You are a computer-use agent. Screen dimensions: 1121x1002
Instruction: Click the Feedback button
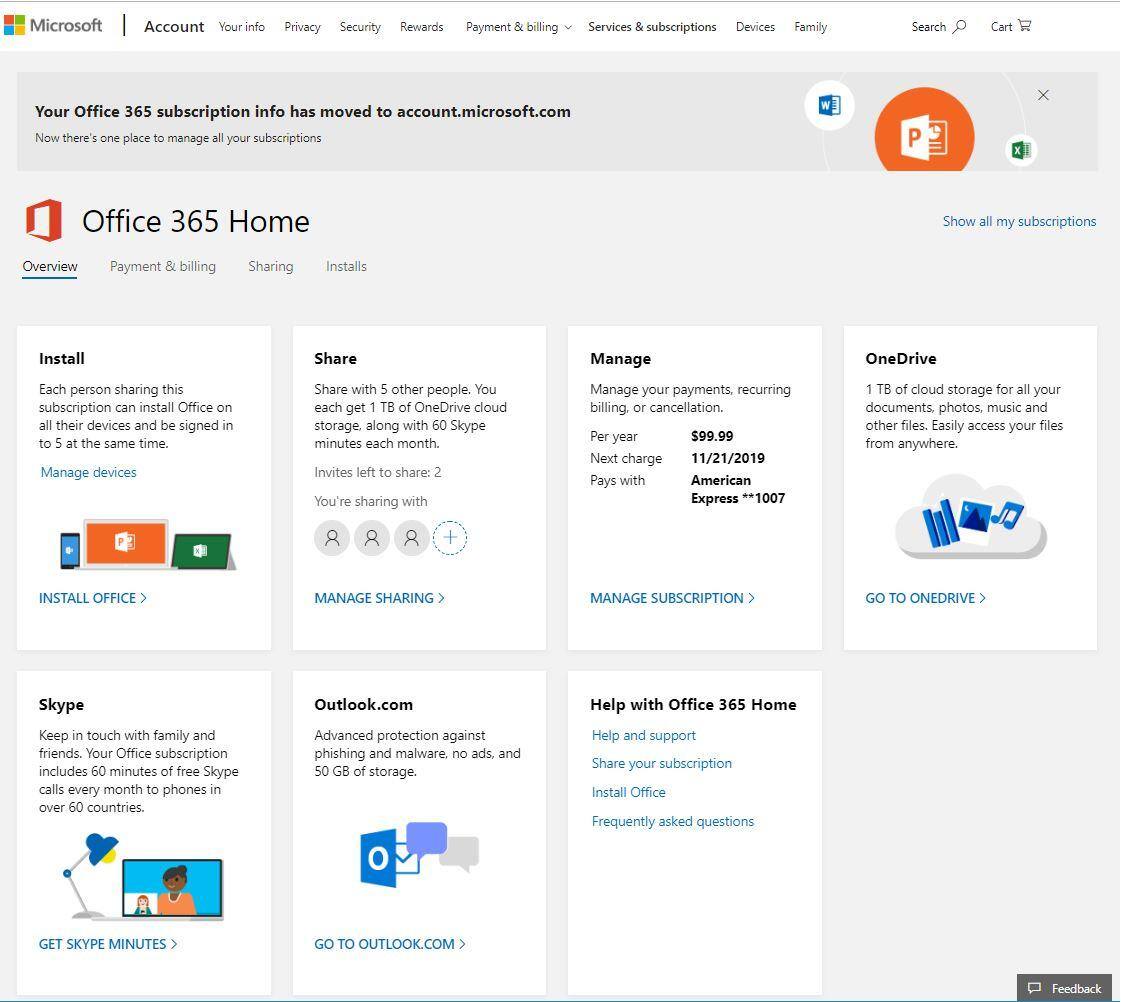pos(1065,988)
